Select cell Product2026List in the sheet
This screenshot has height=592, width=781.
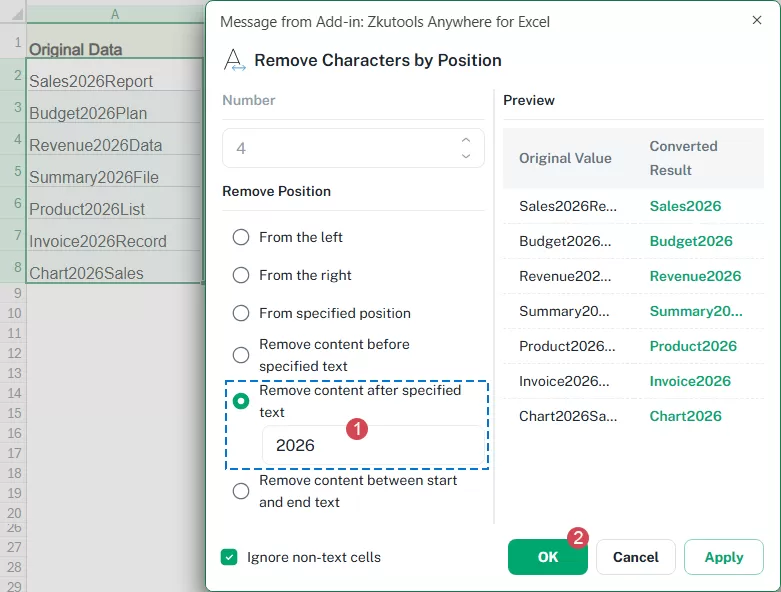[114, 203]
